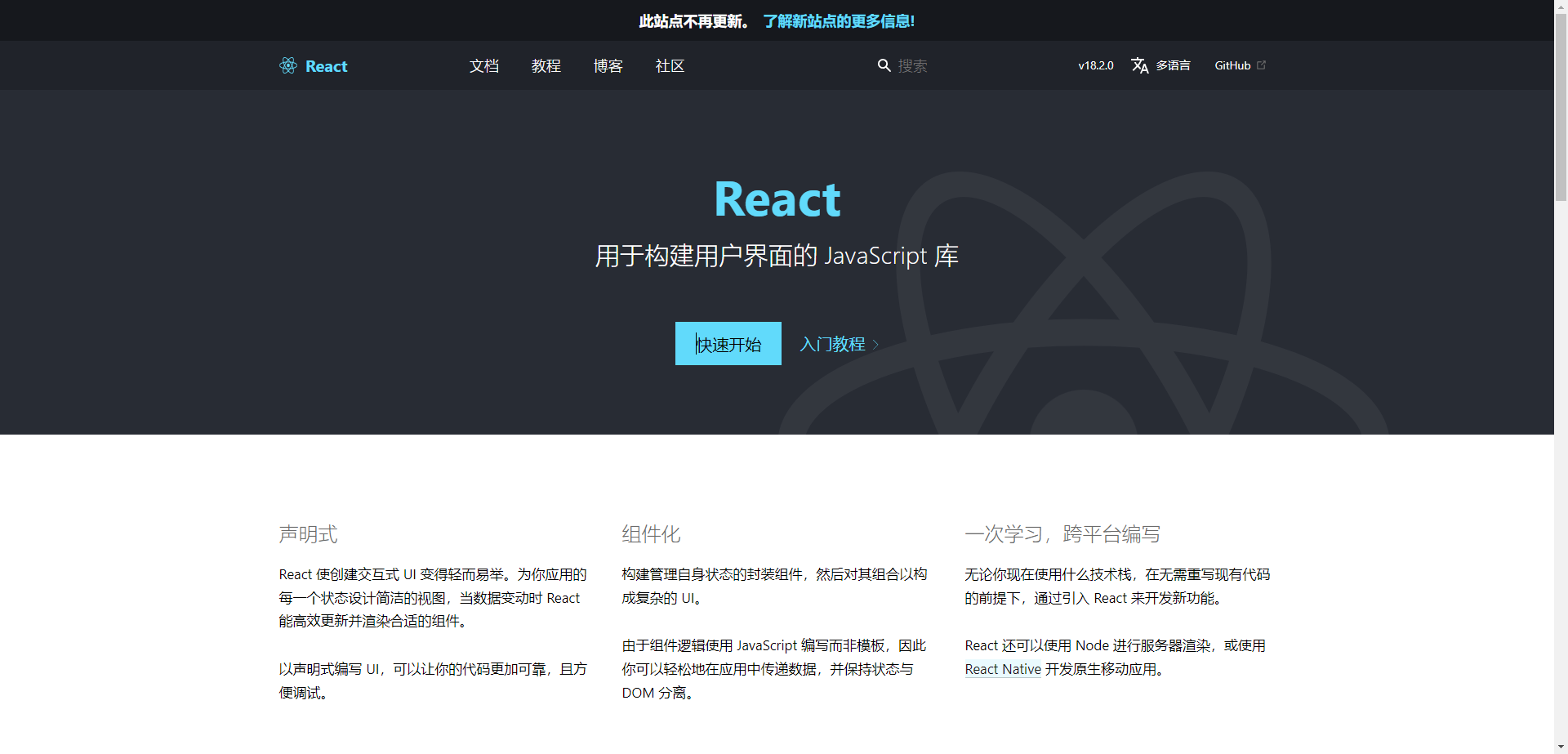The height and width of the screenshot is (754, 1568).
Task: Open the 文档 navigation item
Action: coord(483,66)
